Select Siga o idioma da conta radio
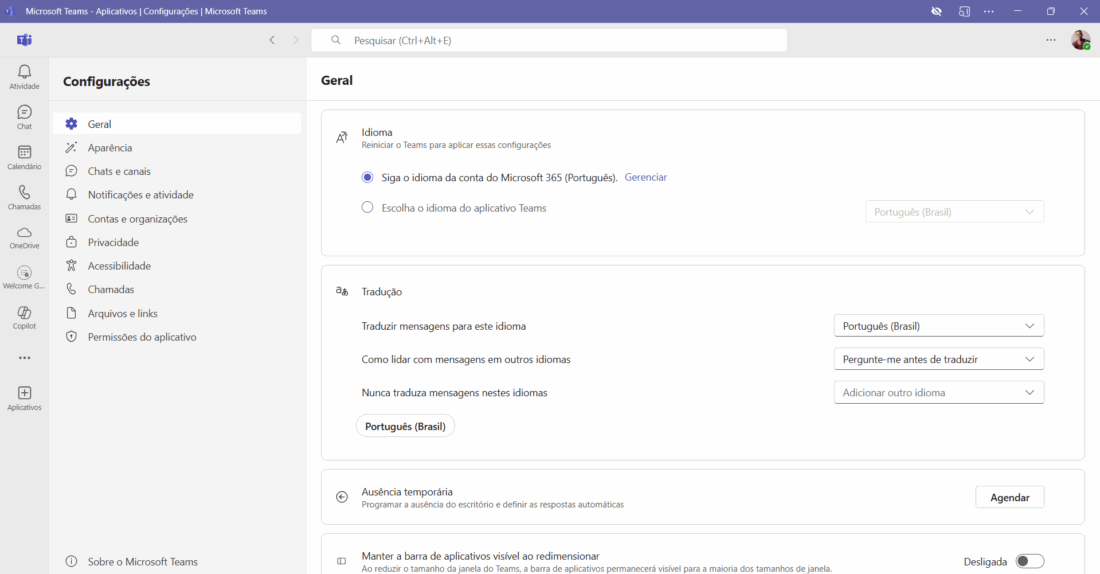 (368, 178)
